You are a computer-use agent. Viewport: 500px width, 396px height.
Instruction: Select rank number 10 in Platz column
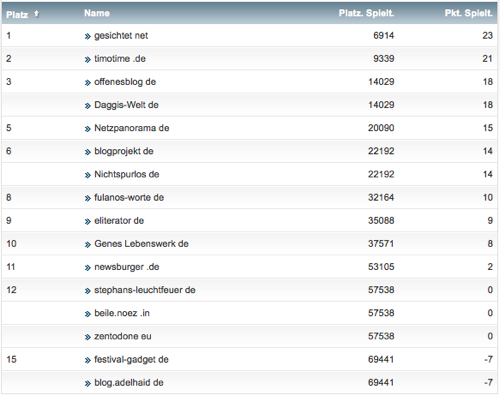(x=11, y=244)
